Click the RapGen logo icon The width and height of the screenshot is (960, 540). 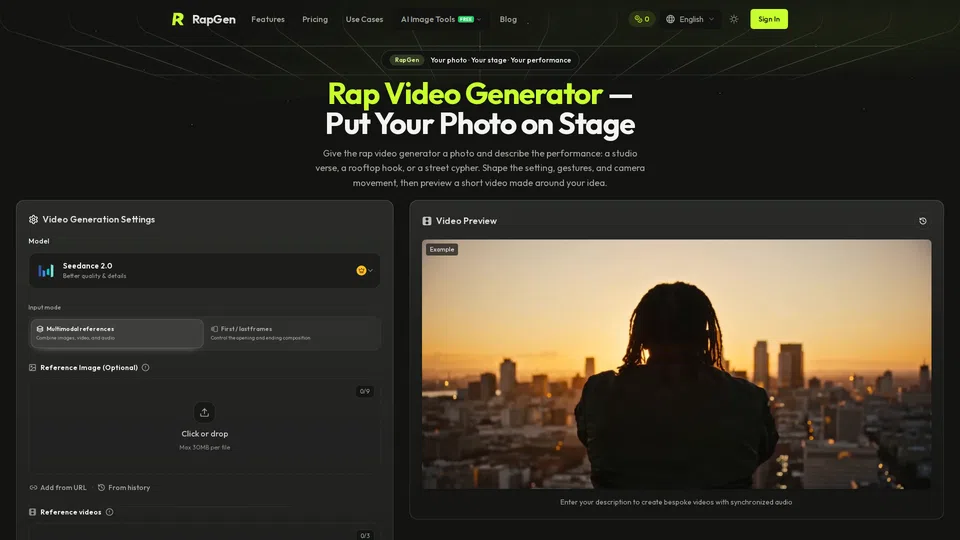point(178,19)
